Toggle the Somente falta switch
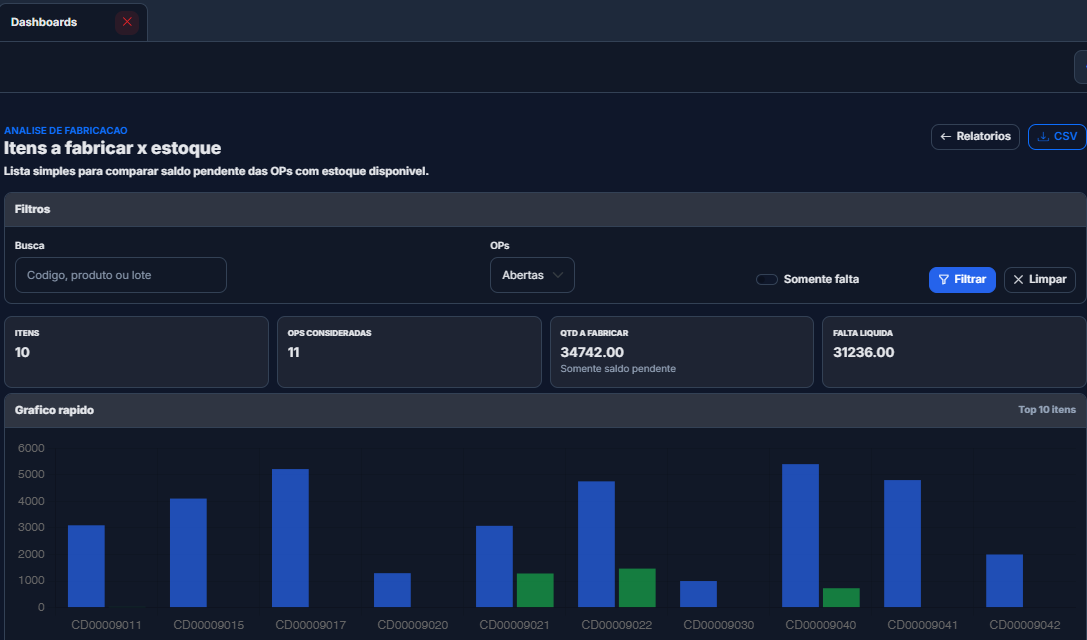The image size is (1087, 640). point(766,279)
